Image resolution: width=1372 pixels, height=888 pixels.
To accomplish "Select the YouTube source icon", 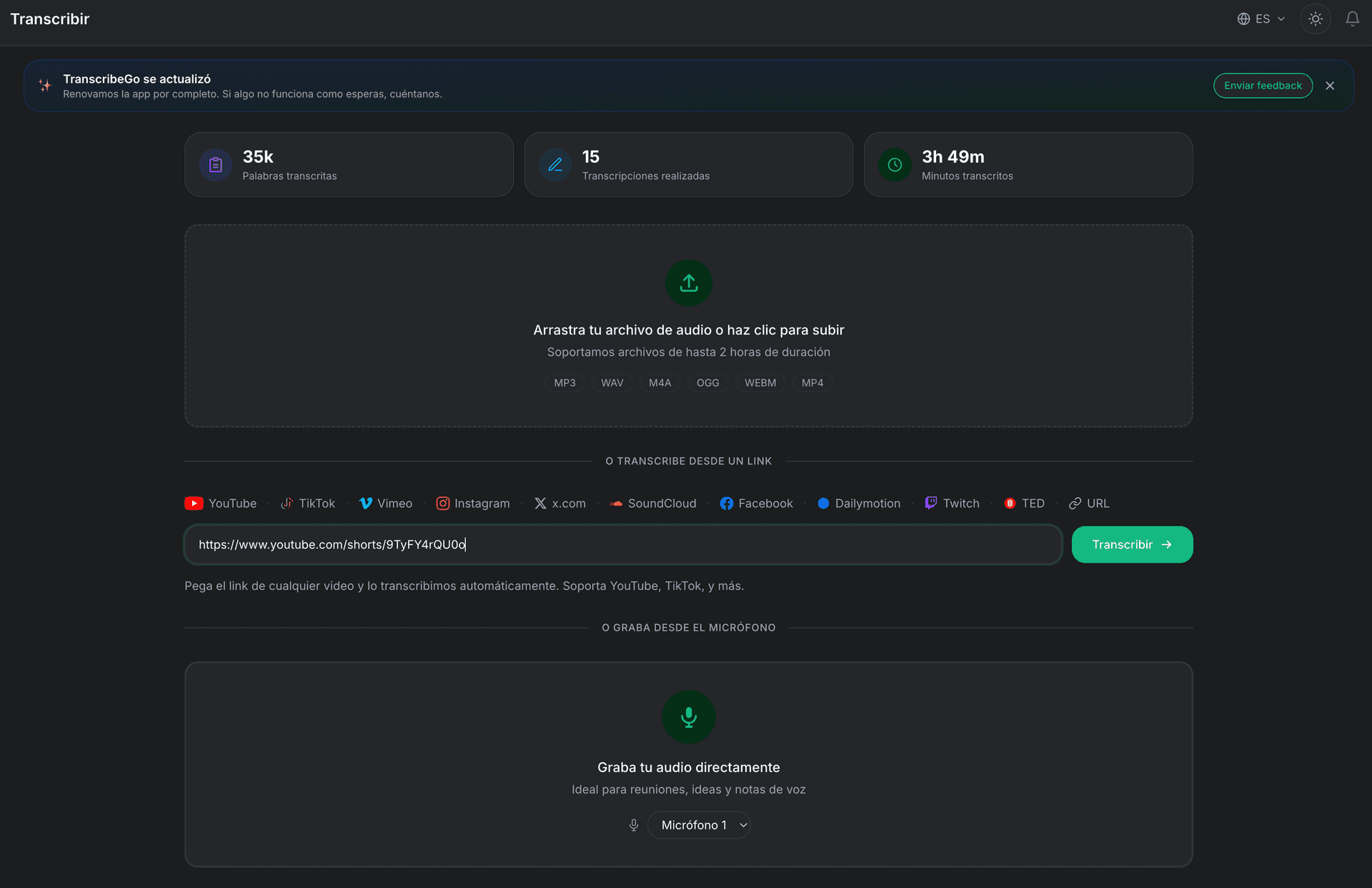I will [x=193, y=503].
